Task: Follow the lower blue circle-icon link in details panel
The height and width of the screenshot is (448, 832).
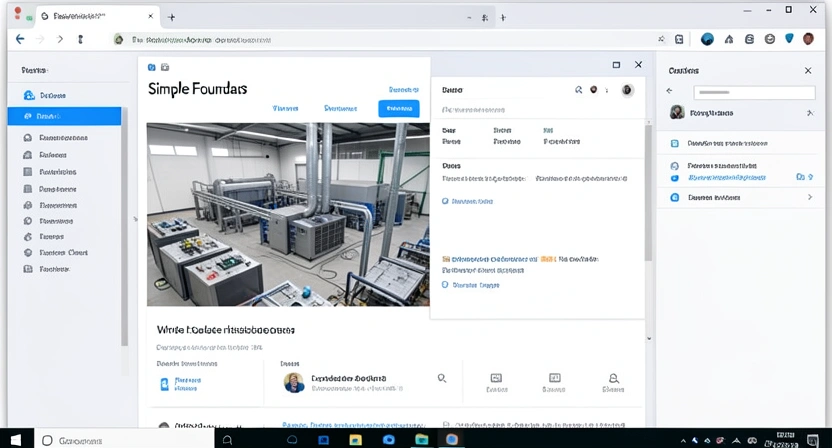Action: 471,285
